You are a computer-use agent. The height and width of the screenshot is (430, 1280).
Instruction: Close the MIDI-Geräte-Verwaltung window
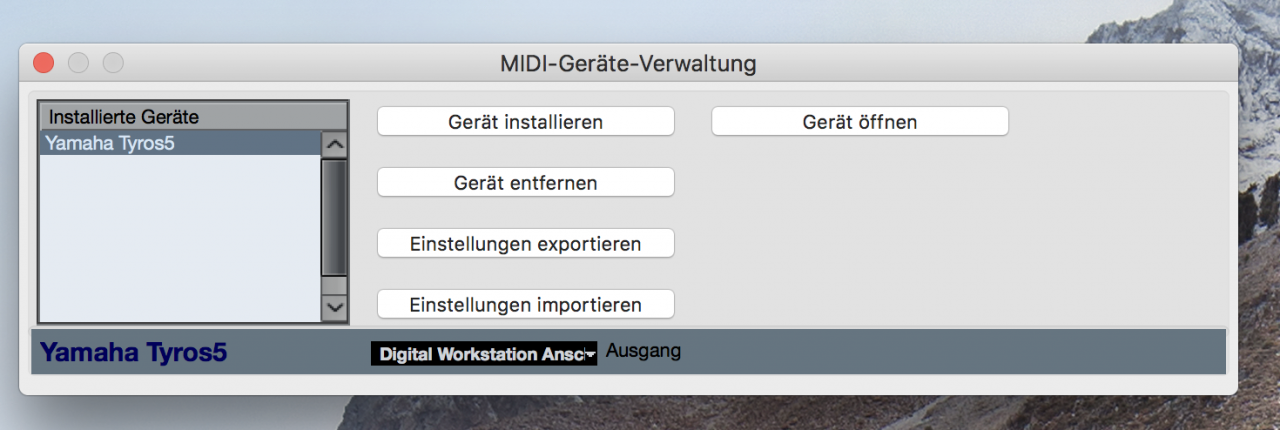44,63
